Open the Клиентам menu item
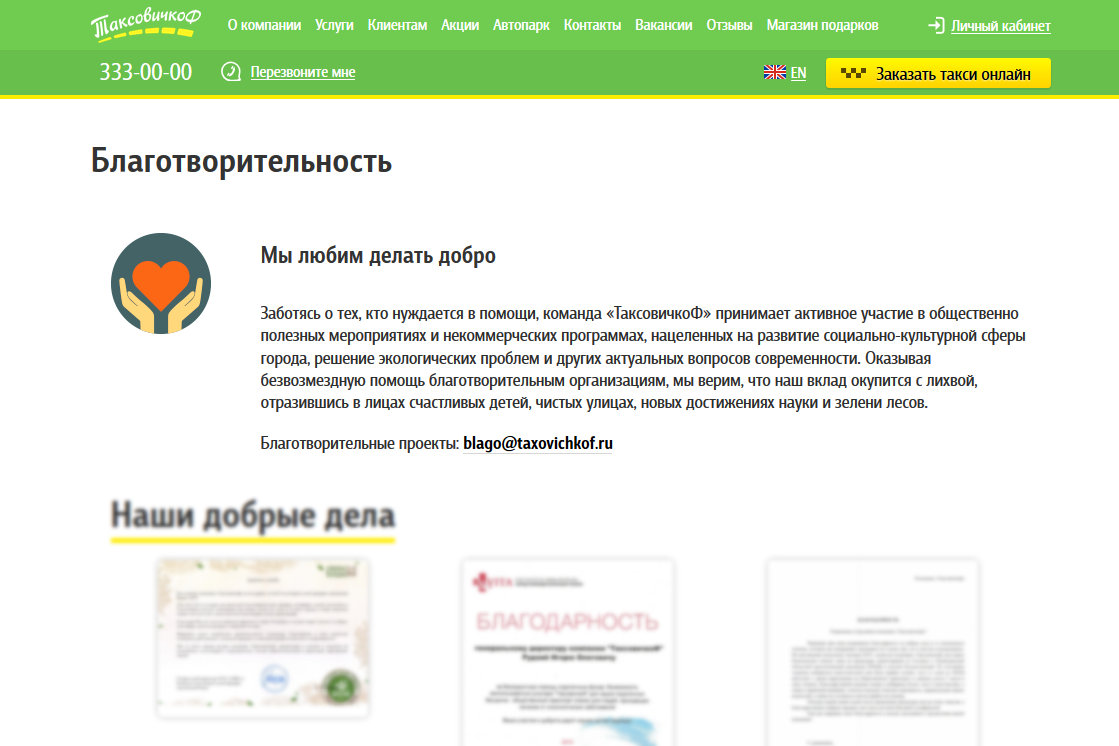 coord(396,25)
